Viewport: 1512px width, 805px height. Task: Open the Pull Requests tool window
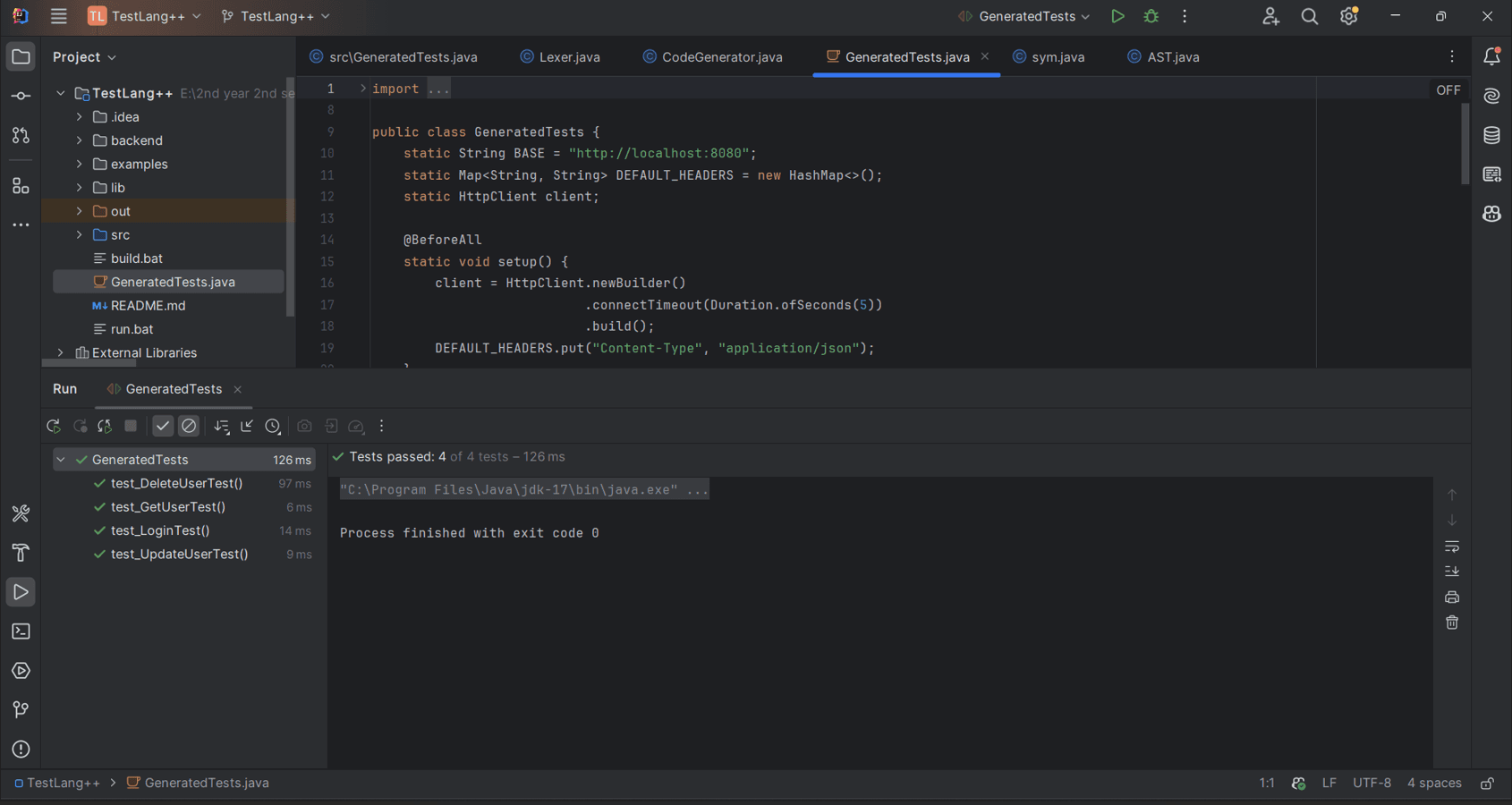click(x=21, y=135)
